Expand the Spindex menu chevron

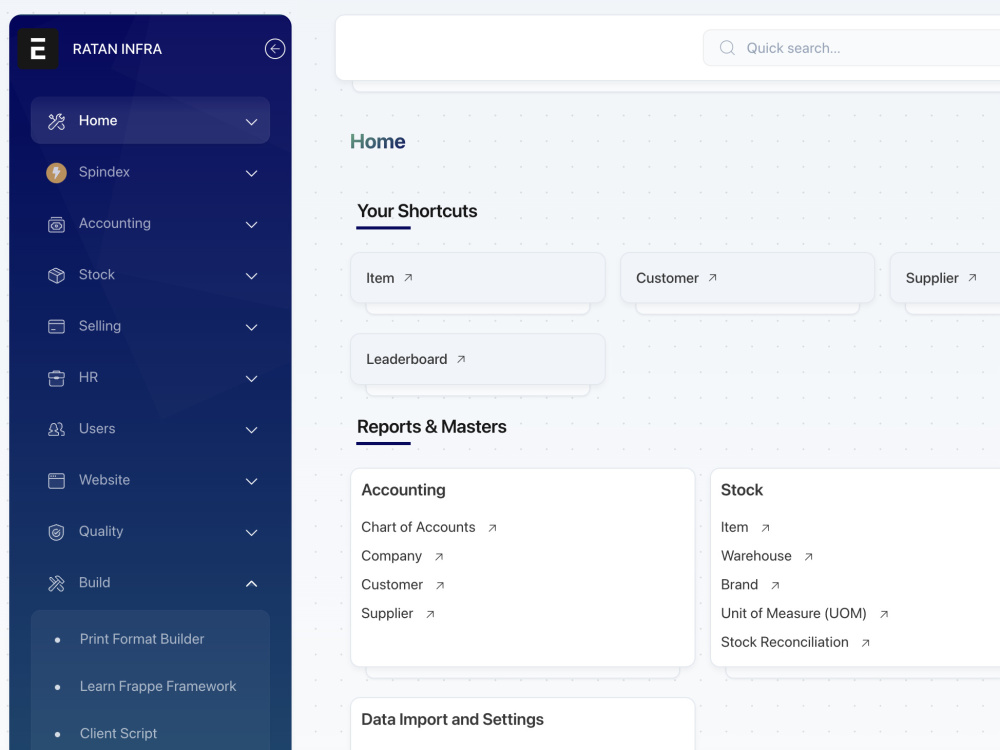click(x=252, y=173)
